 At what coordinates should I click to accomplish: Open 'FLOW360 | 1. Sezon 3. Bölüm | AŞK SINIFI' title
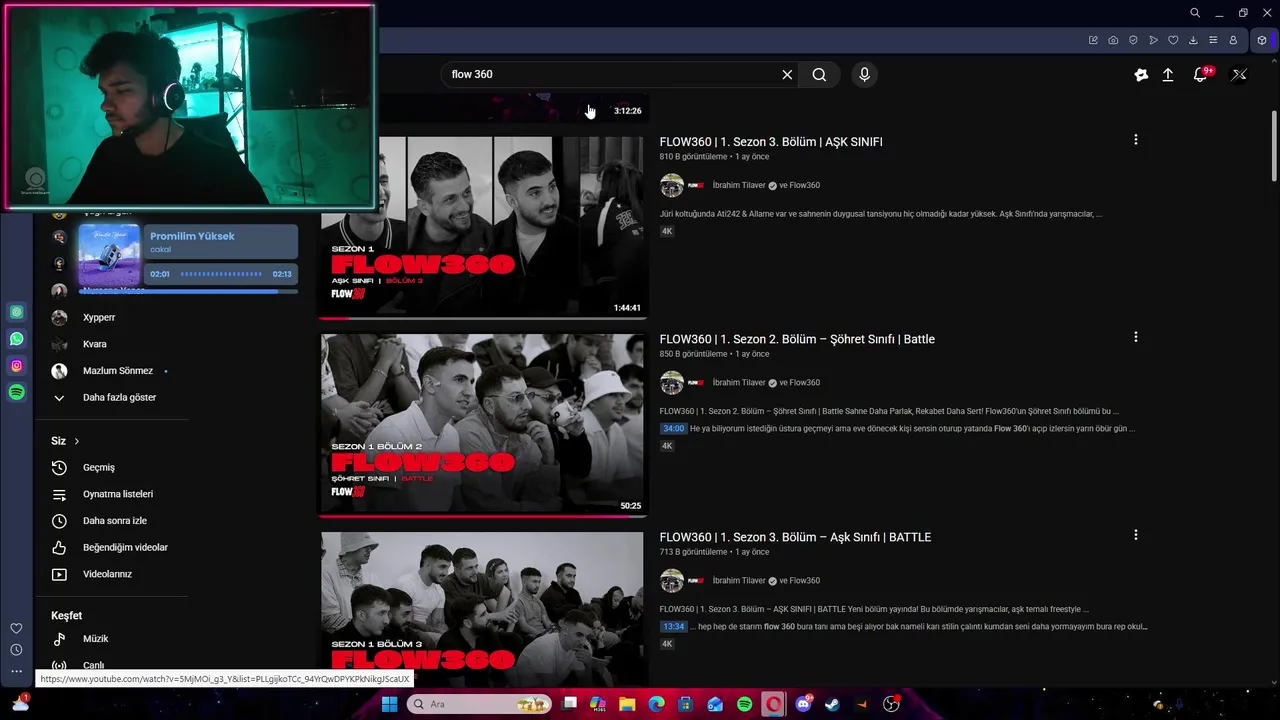[x=771, y=142]
